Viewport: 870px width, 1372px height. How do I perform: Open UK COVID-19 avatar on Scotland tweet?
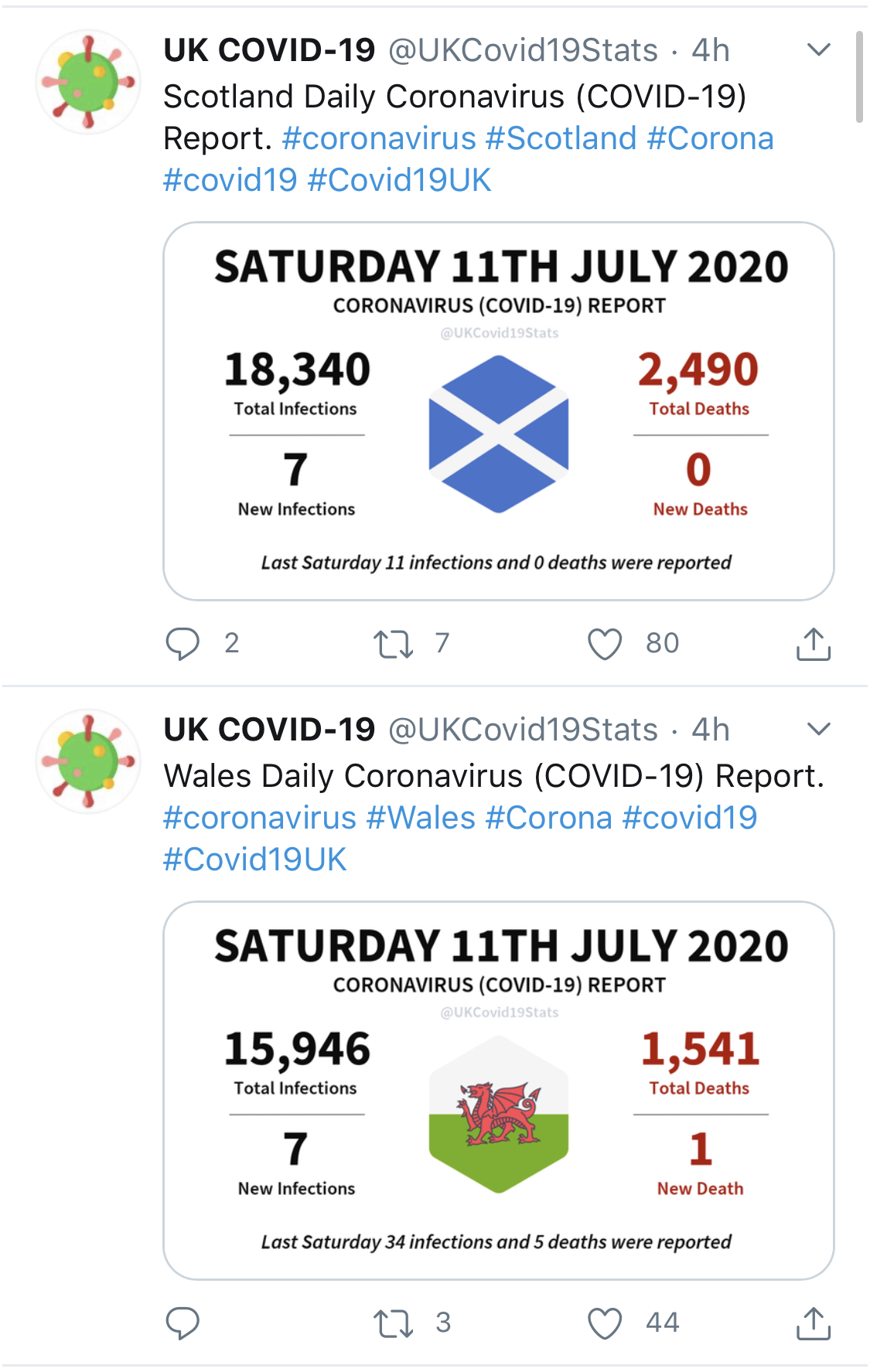(x=88, y=81)
